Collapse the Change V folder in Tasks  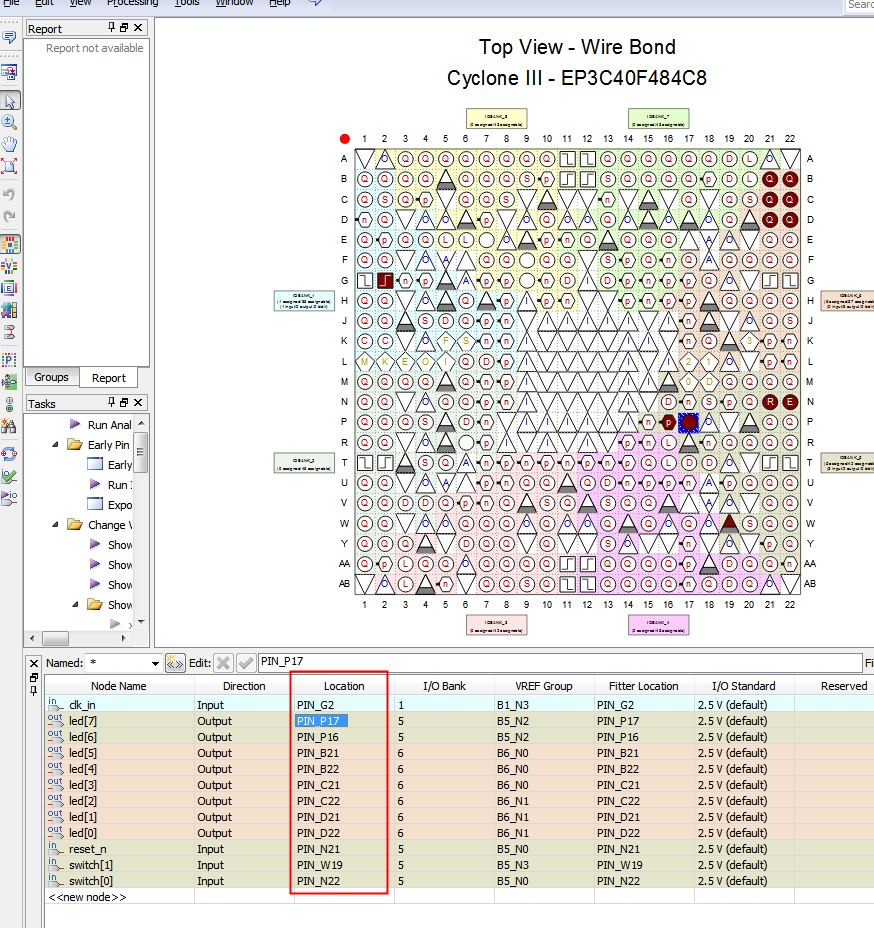[56, 525]
